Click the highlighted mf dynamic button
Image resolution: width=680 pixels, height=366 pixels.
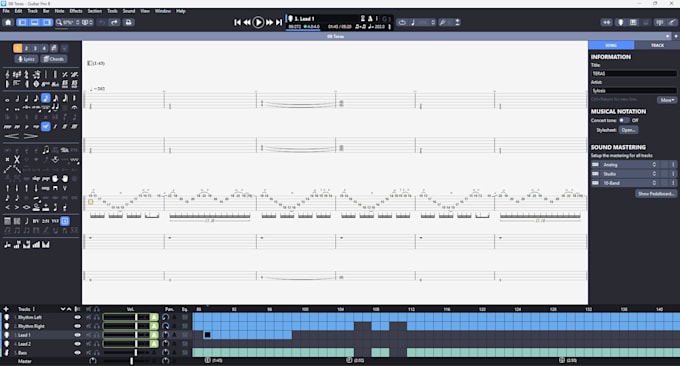(x=46, y=127)
